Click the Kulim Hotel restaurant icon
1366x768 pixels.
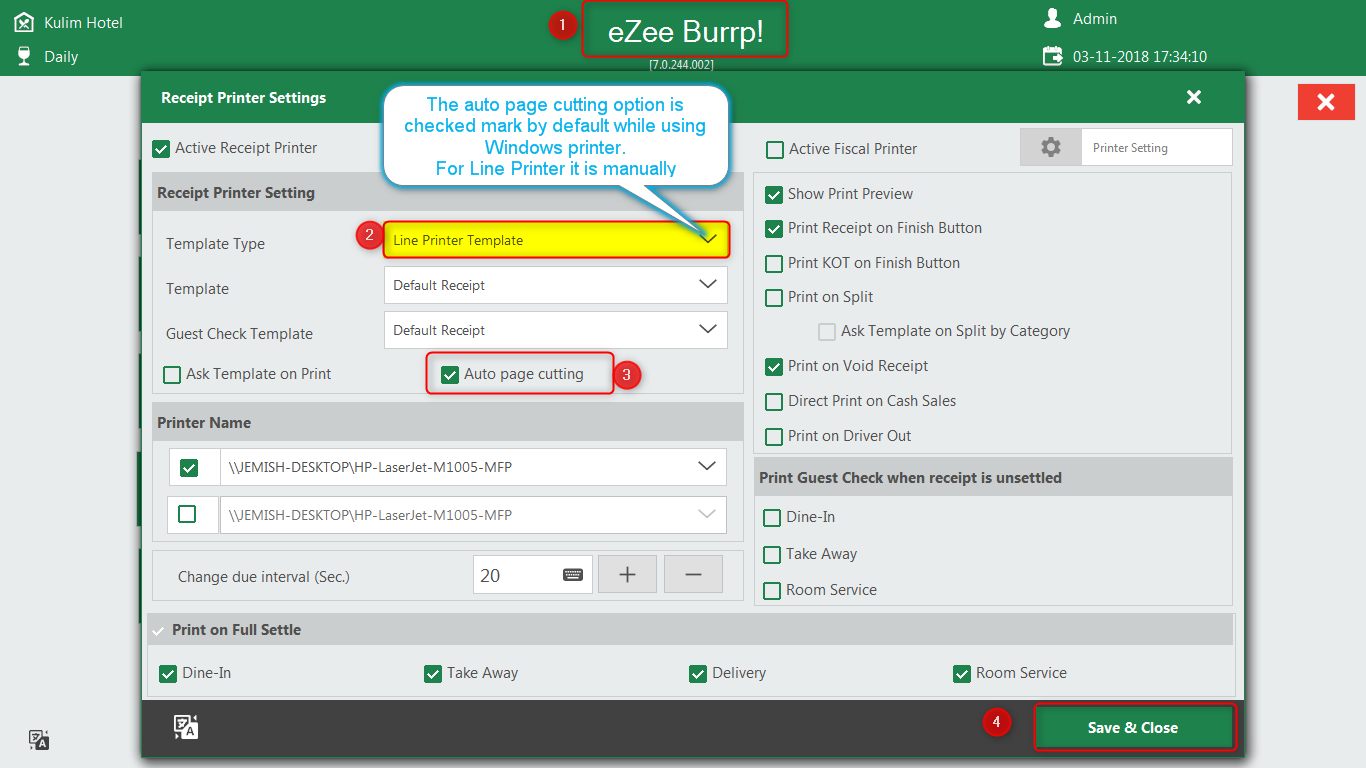pyautogui.click(x=24, y=22)
